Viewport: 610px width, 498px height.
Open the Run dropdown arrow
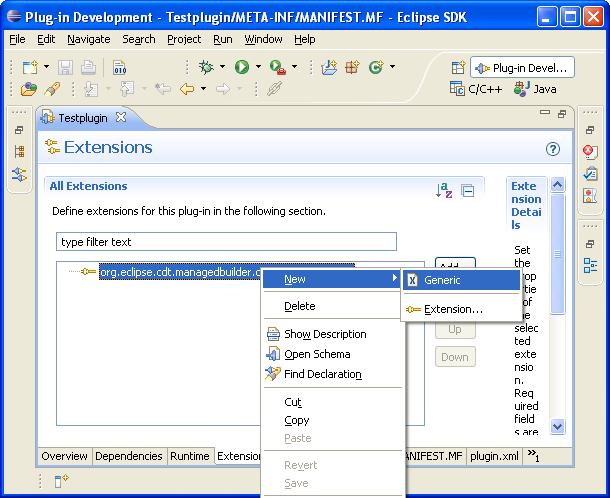[258, 67]
